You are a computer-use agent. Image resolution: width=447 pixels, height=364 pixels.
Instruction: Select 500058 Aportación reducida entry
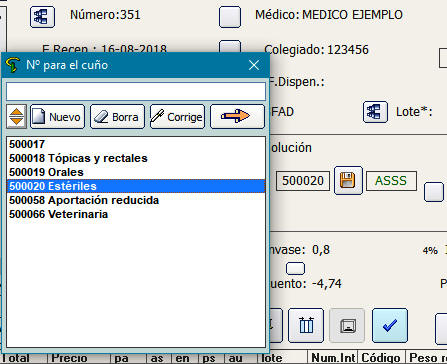click(x=136, y=200)
